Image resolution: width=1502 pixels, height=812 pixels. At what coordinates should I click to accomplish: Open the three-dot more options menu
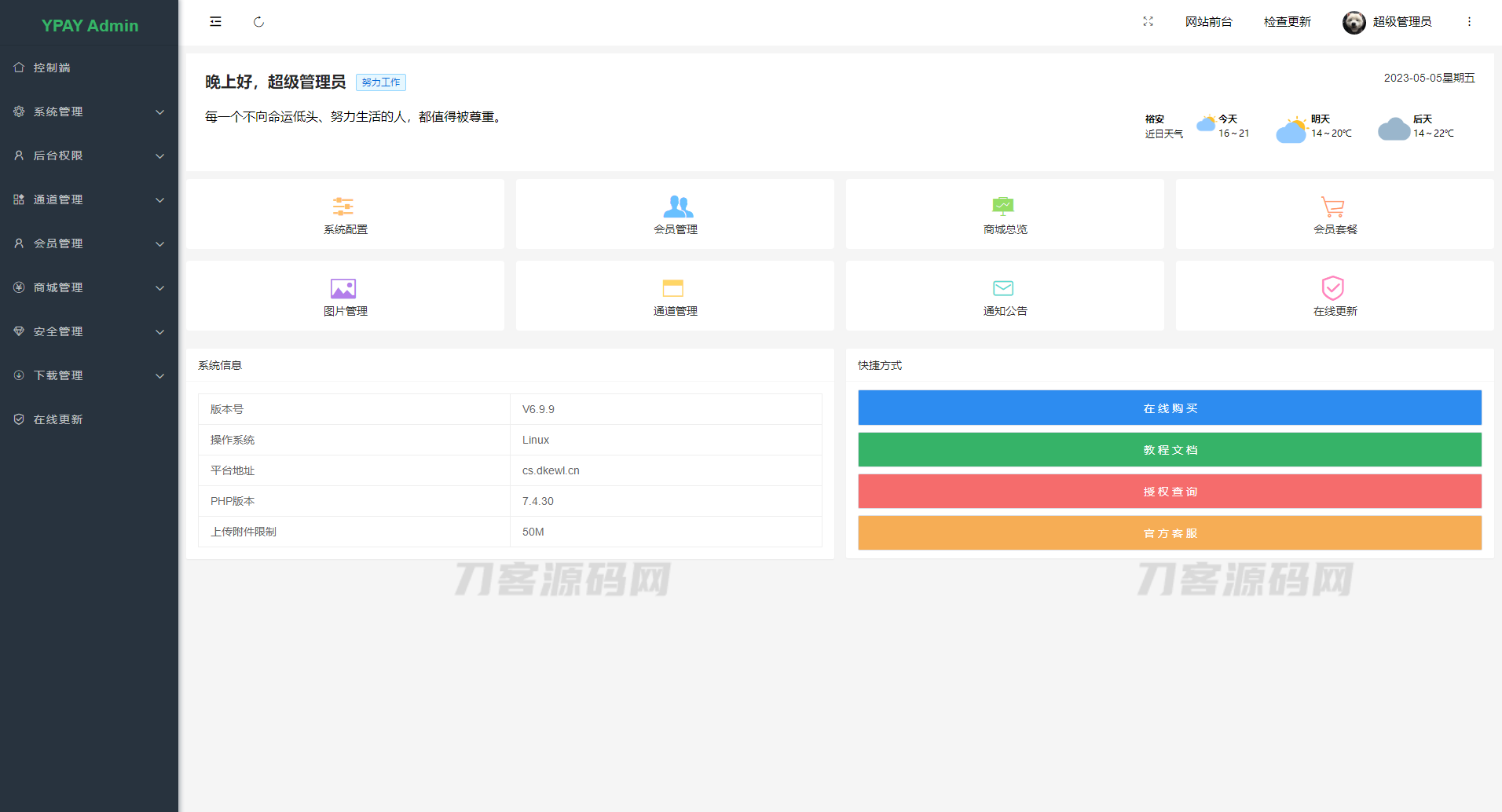1469,22
